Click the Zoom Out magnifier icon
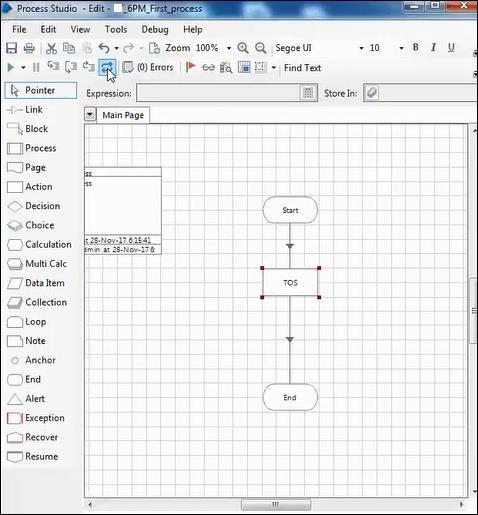 tap(260, 48)
